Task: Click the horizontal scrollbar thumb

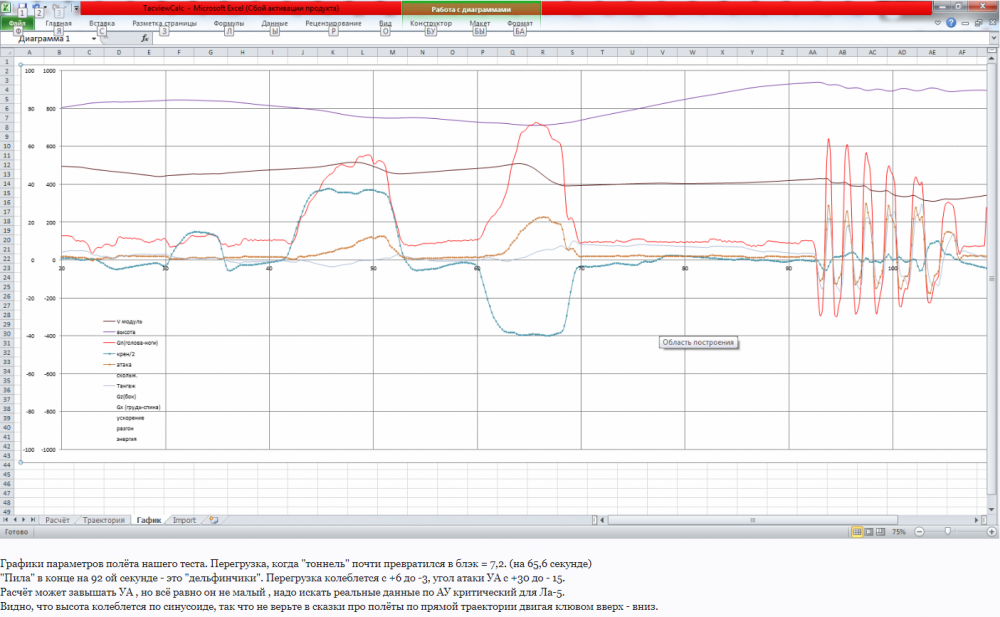Action: pyautogui.click(x=753, y=520)
